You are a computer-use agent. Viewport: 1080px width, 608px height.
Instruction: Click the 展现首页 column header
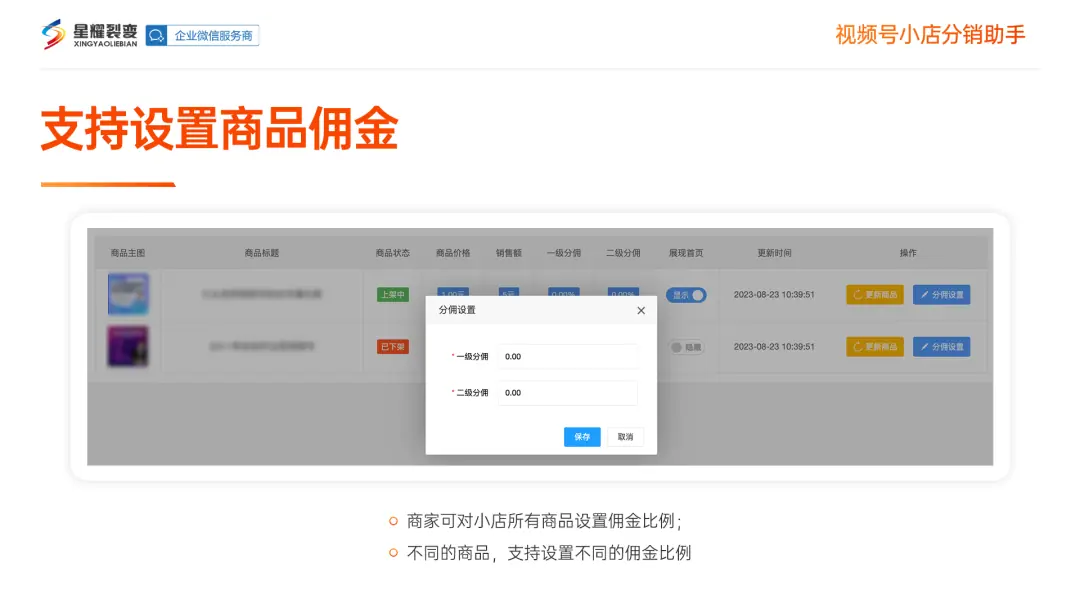point(686,253)
